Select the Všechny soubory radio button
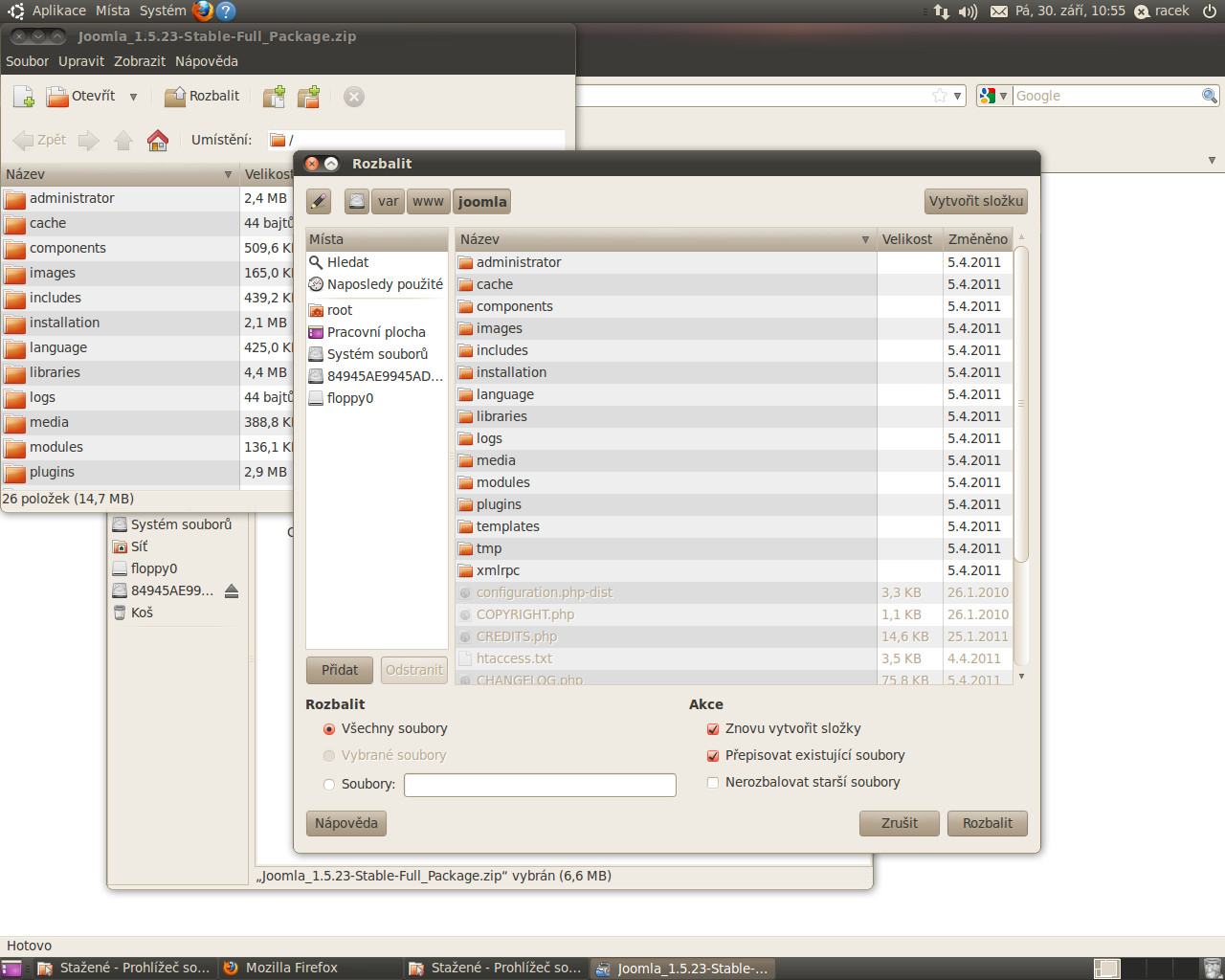Viewport: 1225px width, 980px height. click(329, 729)
